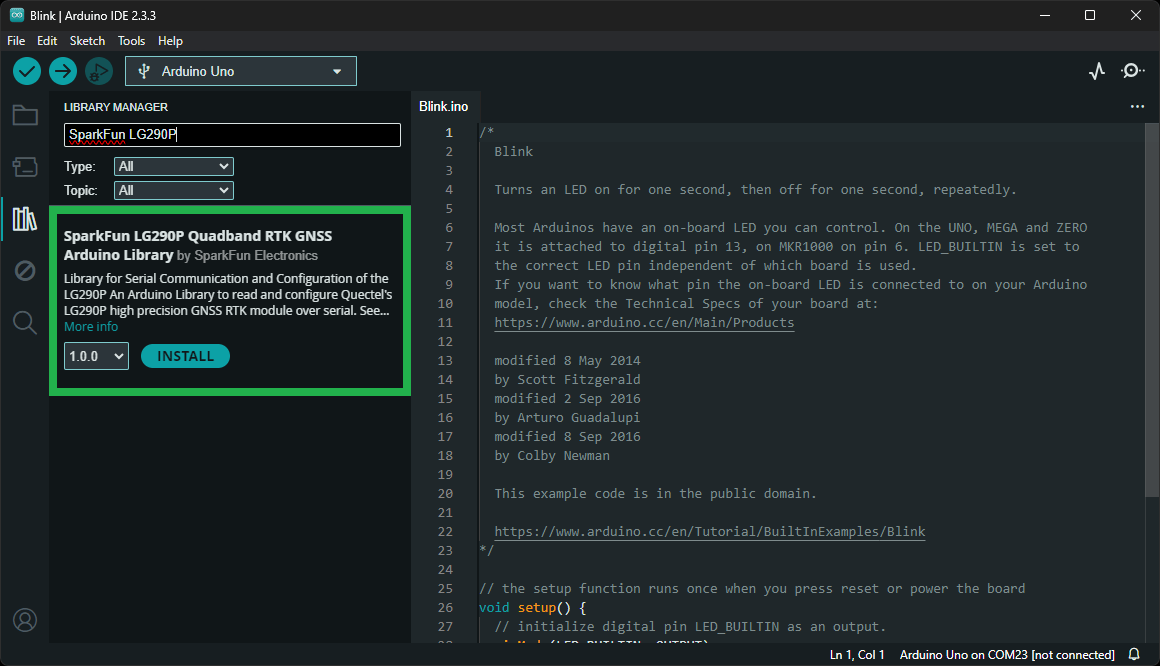Follow the BuiltInExamples/Blink tutorial link
This screenshot has width=1160, height=666.
coord(709,531)
